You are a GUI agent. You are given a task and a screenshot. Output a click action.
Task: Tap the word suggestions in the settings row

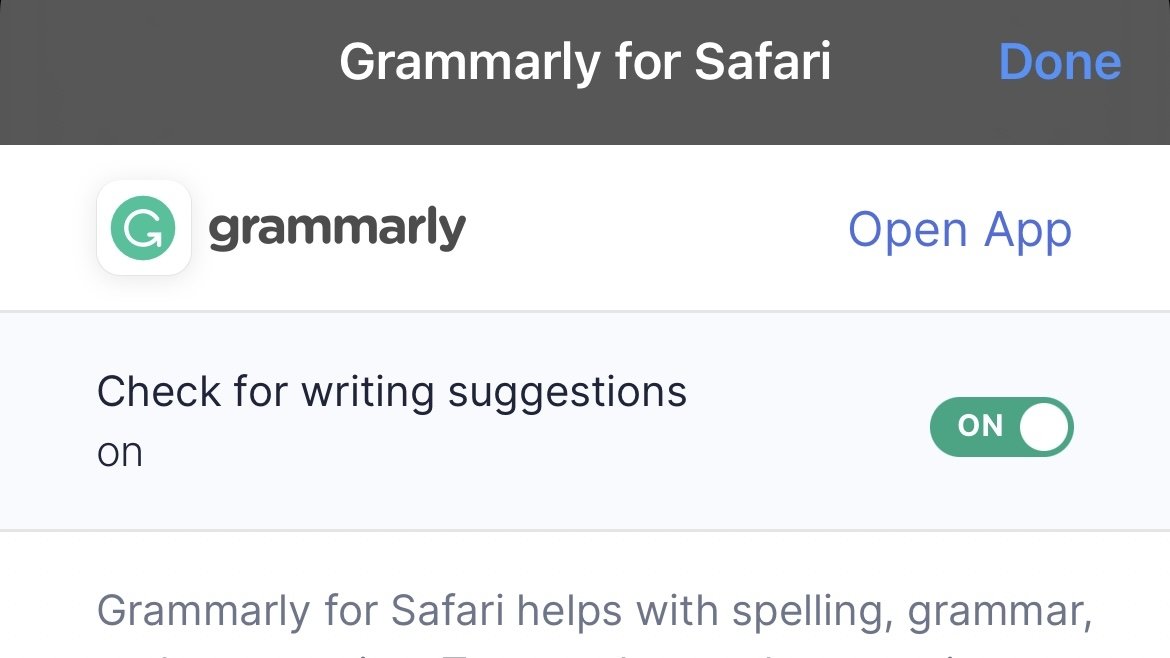click(567, 394)
